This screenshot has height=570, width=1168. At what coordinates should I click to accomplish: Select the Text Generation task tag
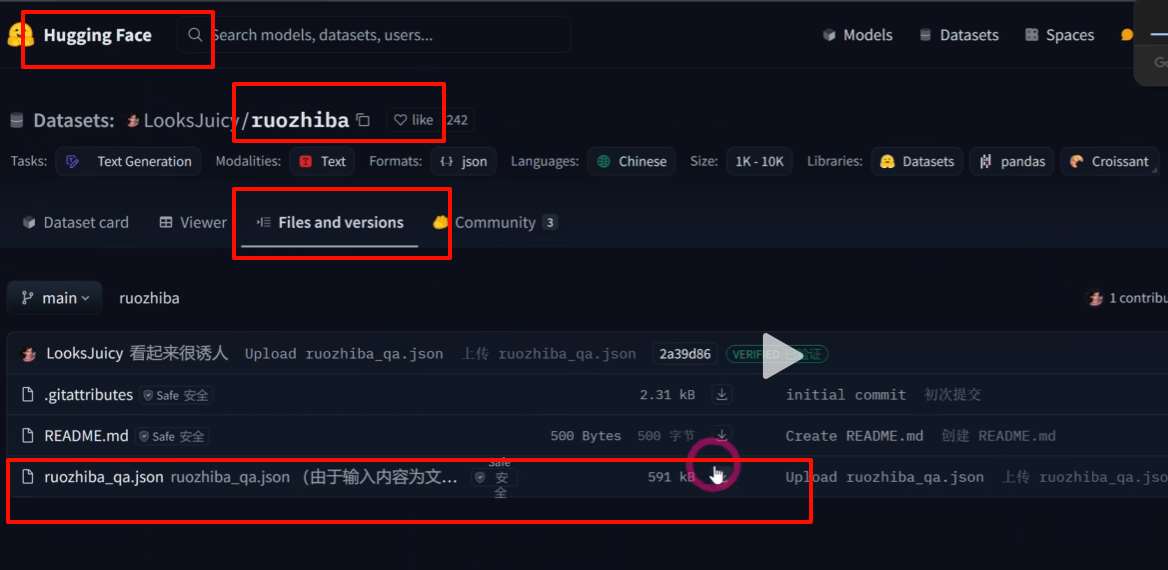[x=128, y=161]
